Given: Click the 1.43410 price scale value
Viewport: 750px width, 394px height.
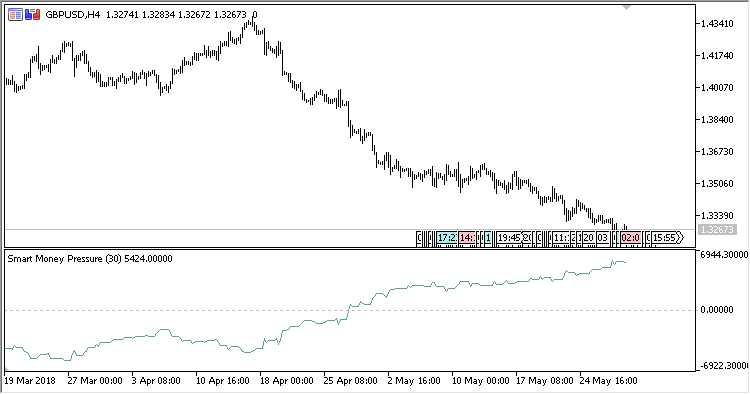Looking at the screenshot, I should click(x=717, y=23).
